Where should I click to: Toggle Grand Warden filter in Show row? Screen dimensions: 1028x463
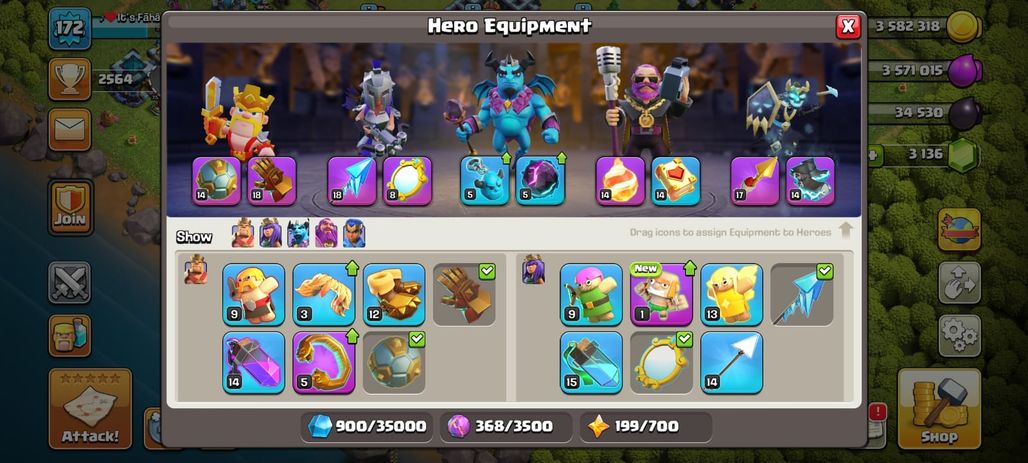[326, 233]
